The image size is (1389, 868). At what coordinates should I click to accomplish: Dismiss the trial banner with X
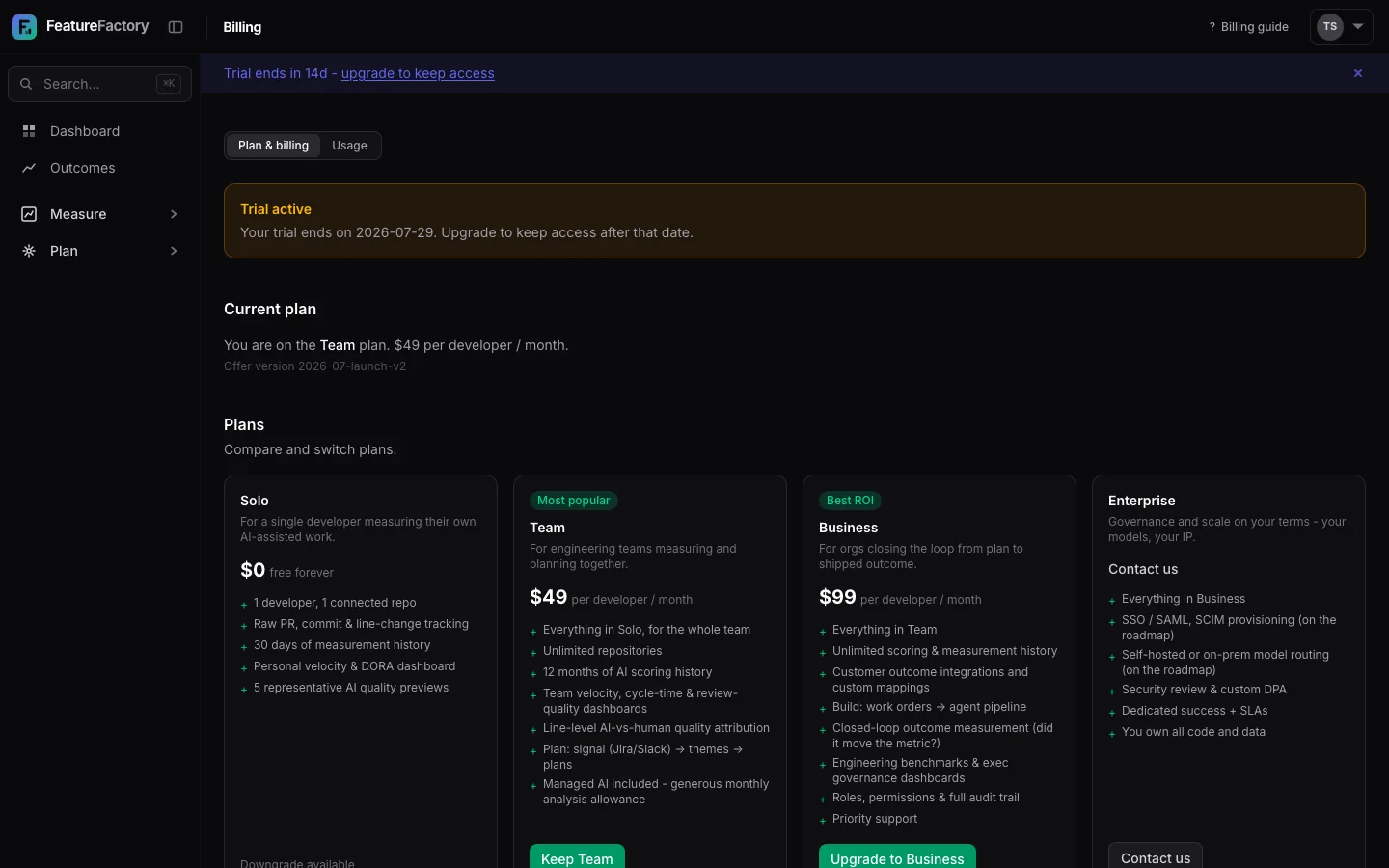1358,73
